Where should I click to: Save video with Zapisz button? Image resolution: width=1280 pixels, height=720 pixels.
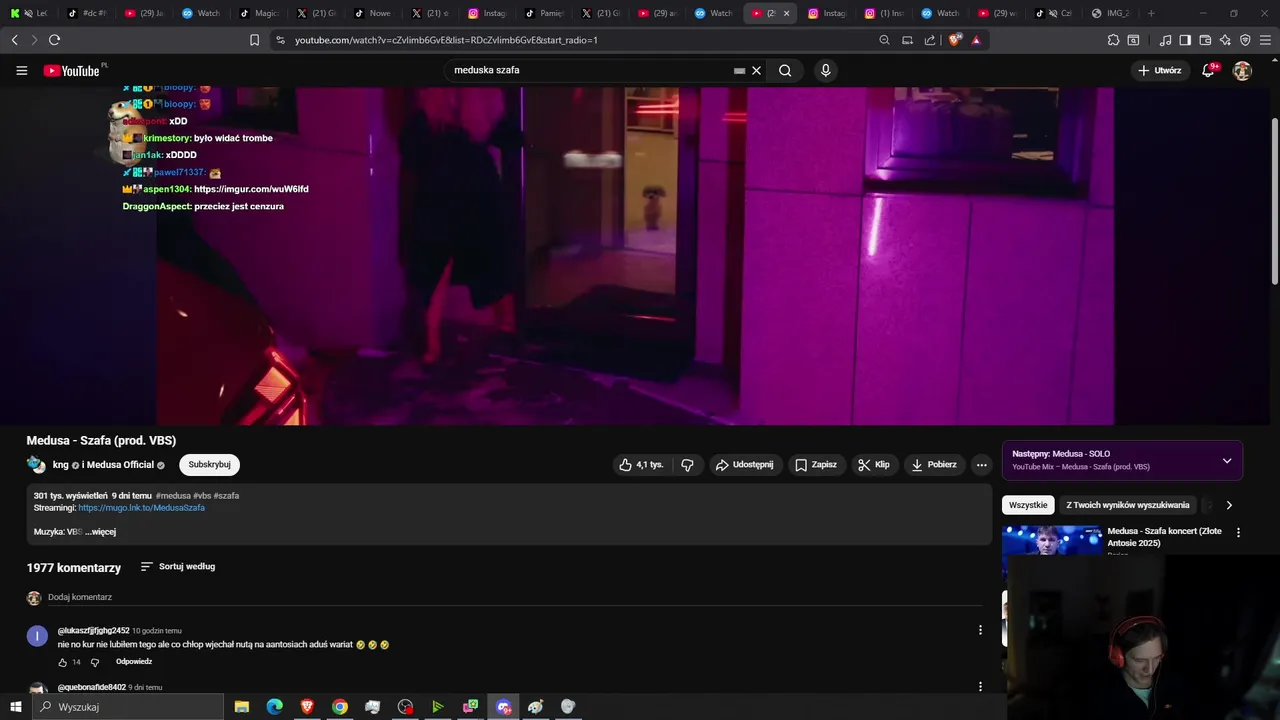[x=816, y=464]
